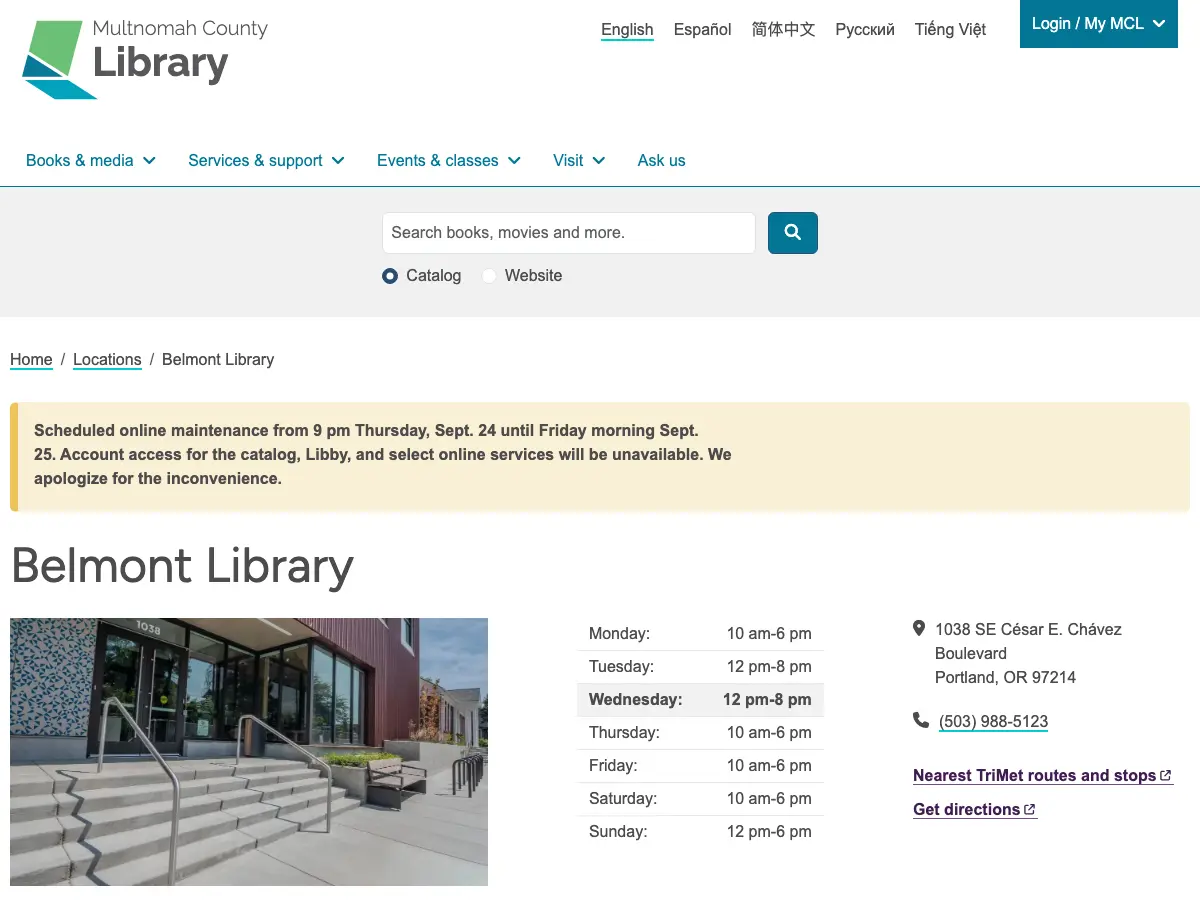The image size is (1200, 900).
Task: Click the phone icon beside (503) 988-5123
Action: point(920,720)
